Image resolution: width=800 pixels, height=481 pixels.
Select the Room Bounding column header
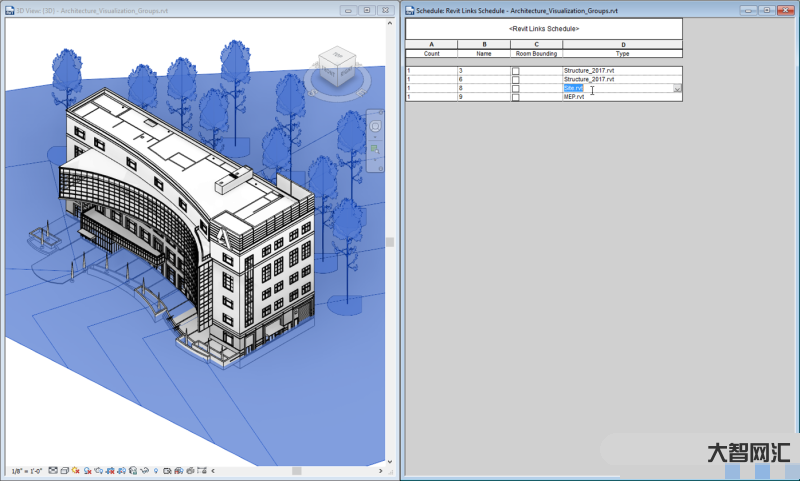pos(535,53)
